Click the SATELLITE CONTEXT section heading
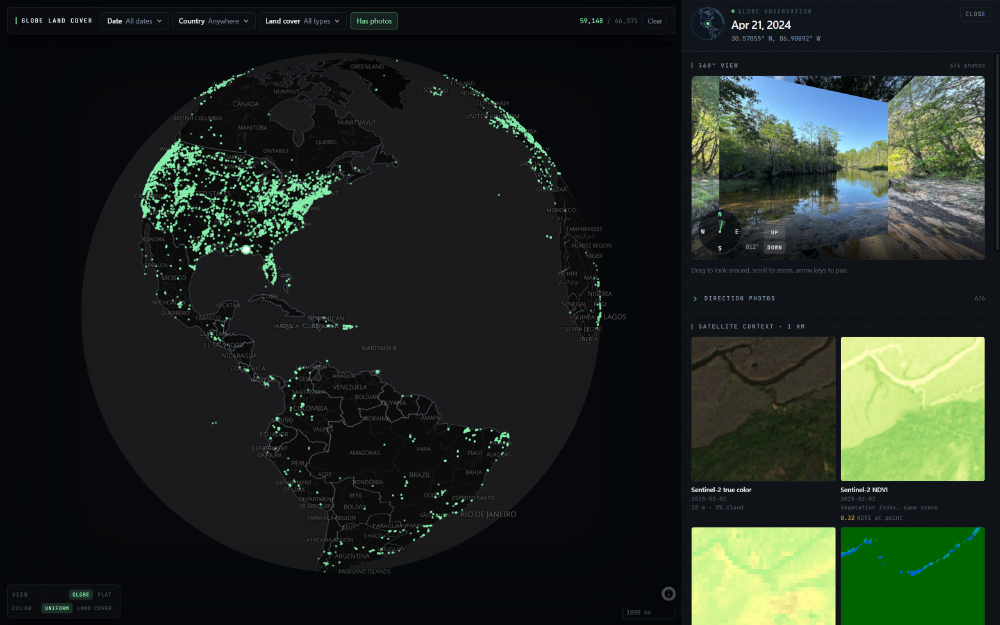The height and width of the screenshot is (625, 1000). [x=751, y=327]
